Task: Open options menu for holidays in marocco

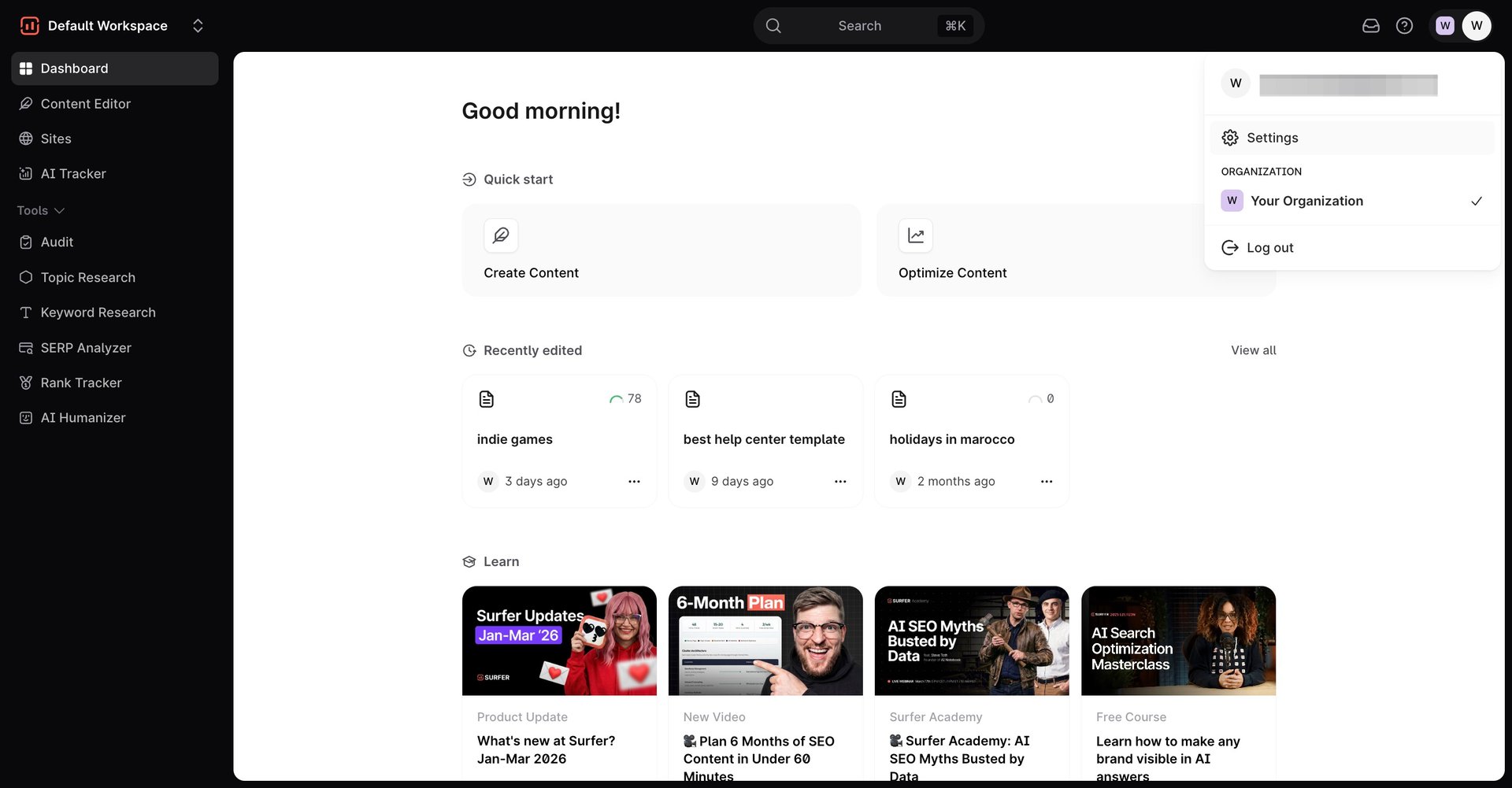Action: pos(1046,481)
